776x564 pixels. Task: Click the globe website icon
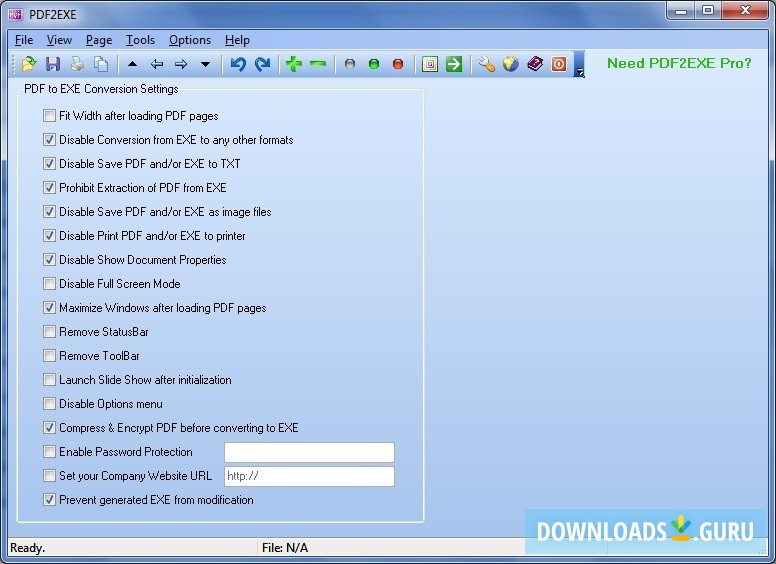510,64
